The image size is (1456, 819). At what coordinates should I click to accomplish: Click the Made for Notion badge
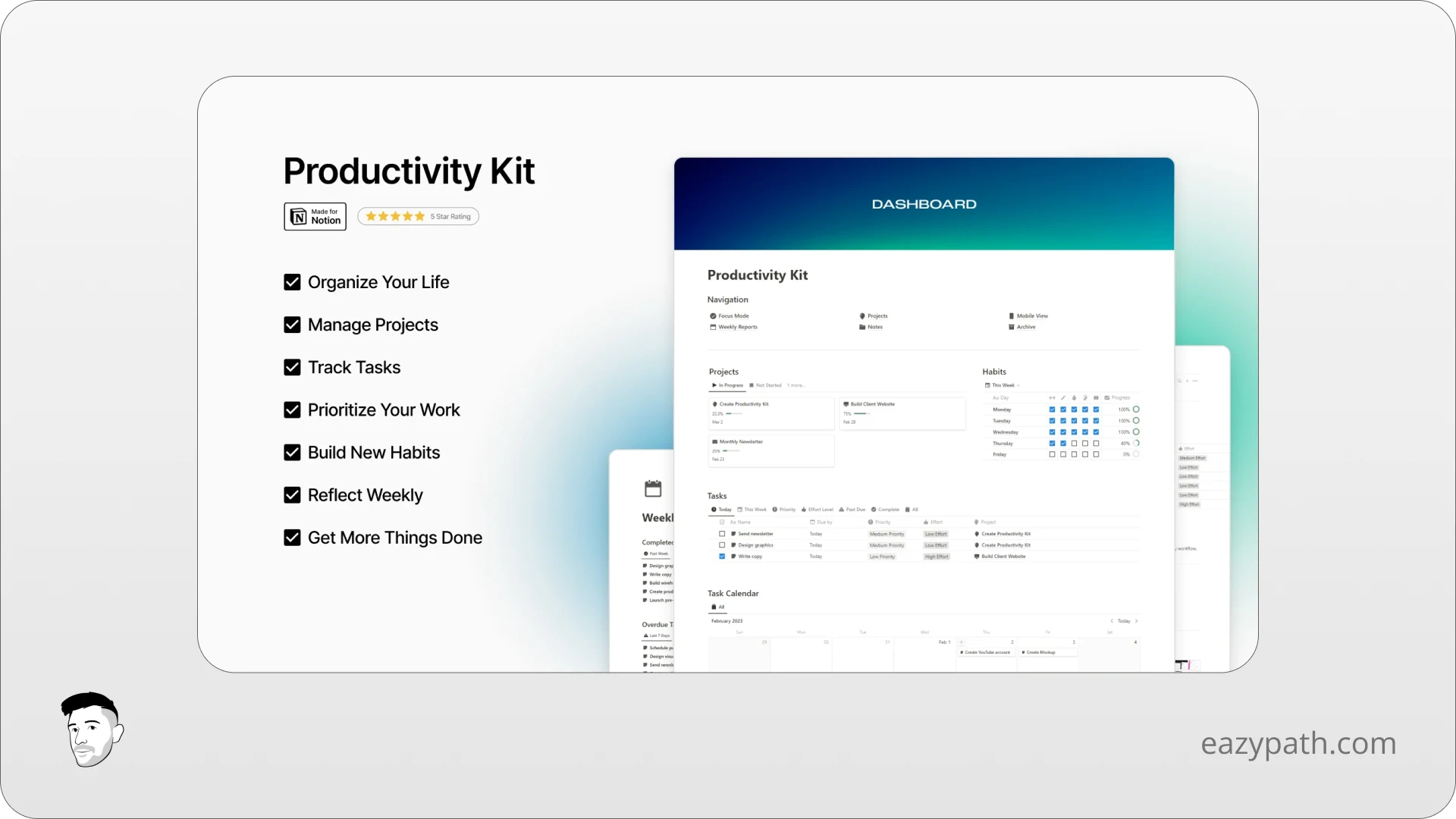315,216
